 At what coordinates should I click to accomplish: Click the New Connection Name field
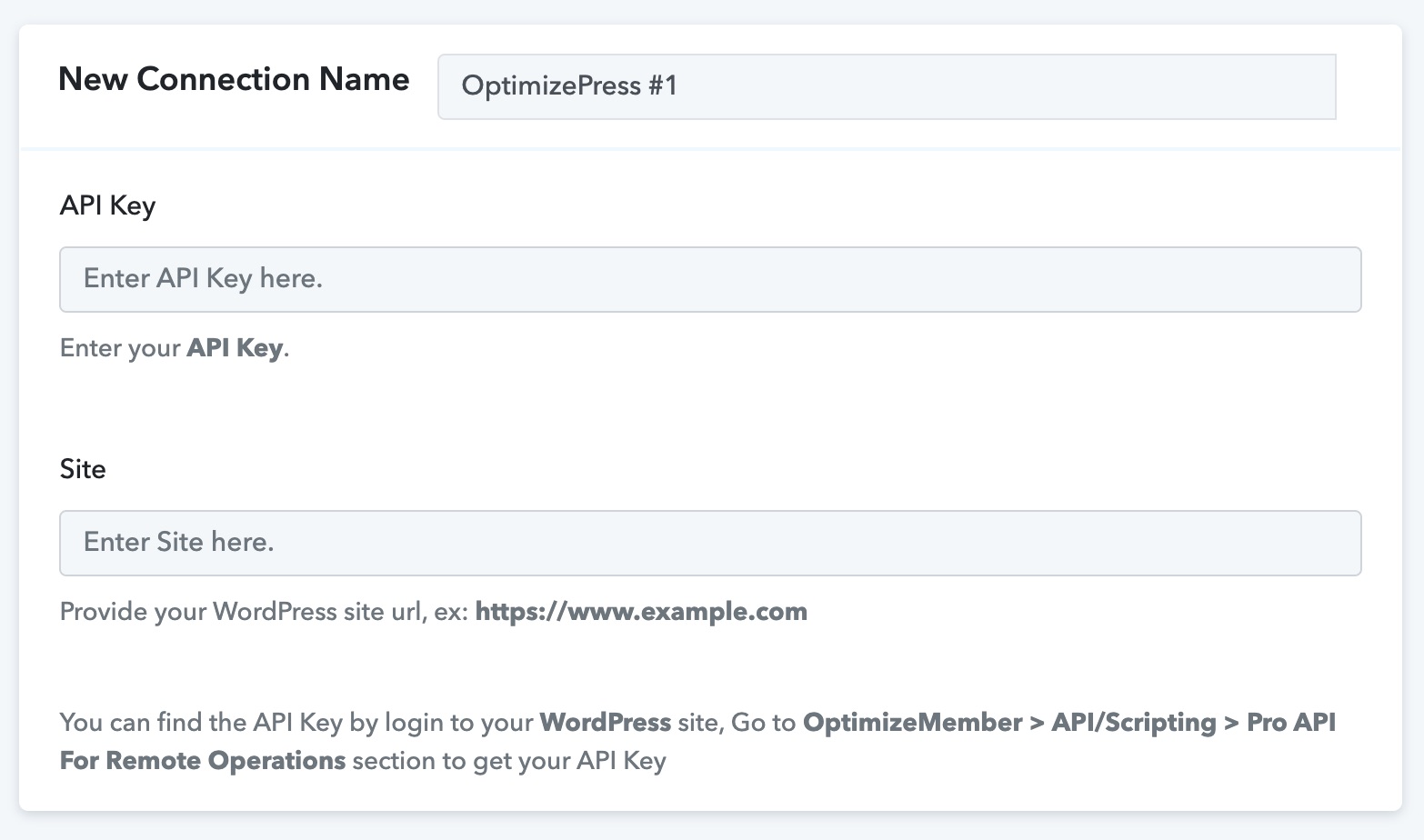tap(887, 86)
